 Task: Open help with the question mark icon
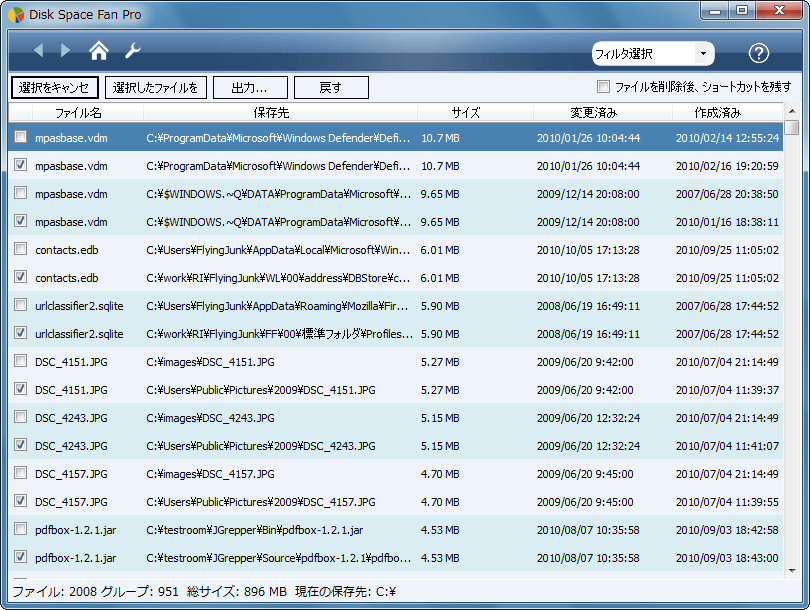point(758,53)
